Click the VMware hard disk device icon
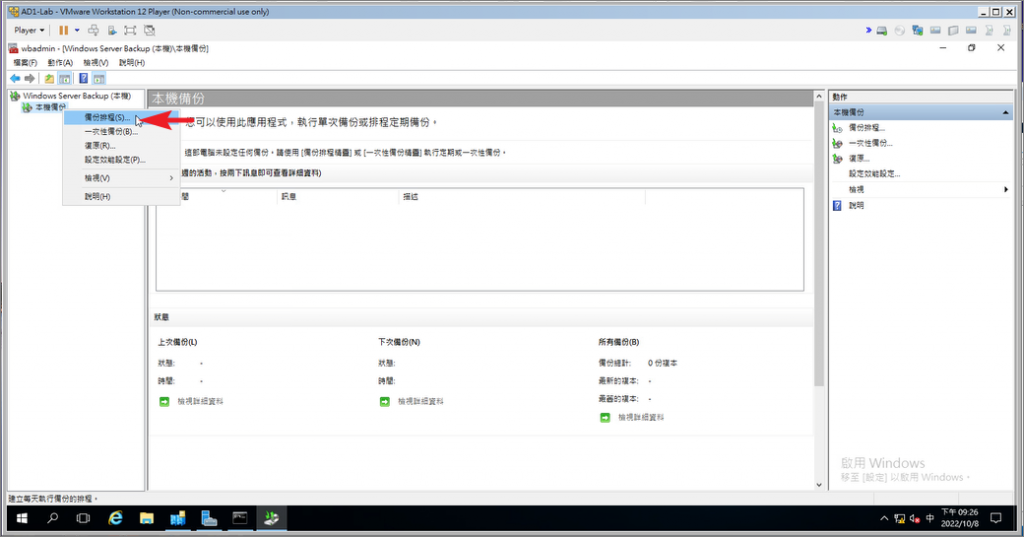The width and height of the screenshot is (1024, 537). click(x=882, y=30)
